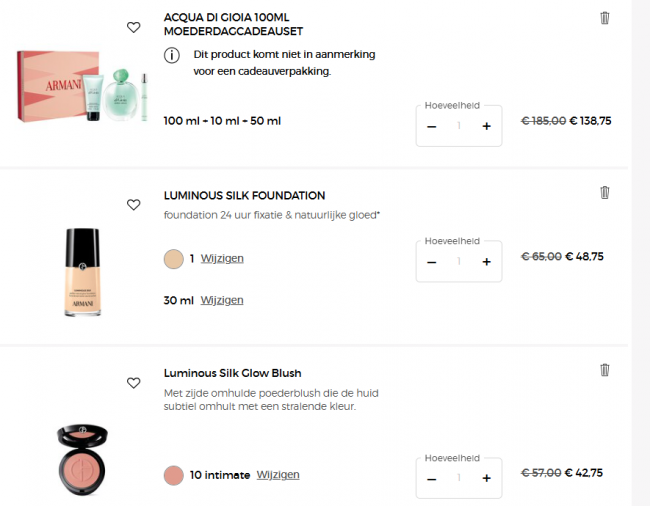Remove Luminous Silk Foundation from cart
The image size is (650, 506).
point(604,192)
